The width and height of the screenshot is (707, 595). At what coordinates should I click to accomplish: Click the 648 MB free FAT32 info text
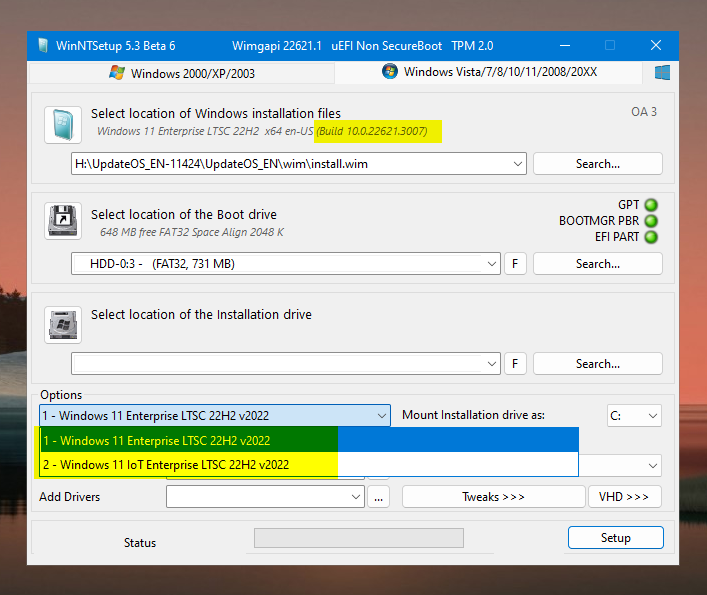point(192,232)
